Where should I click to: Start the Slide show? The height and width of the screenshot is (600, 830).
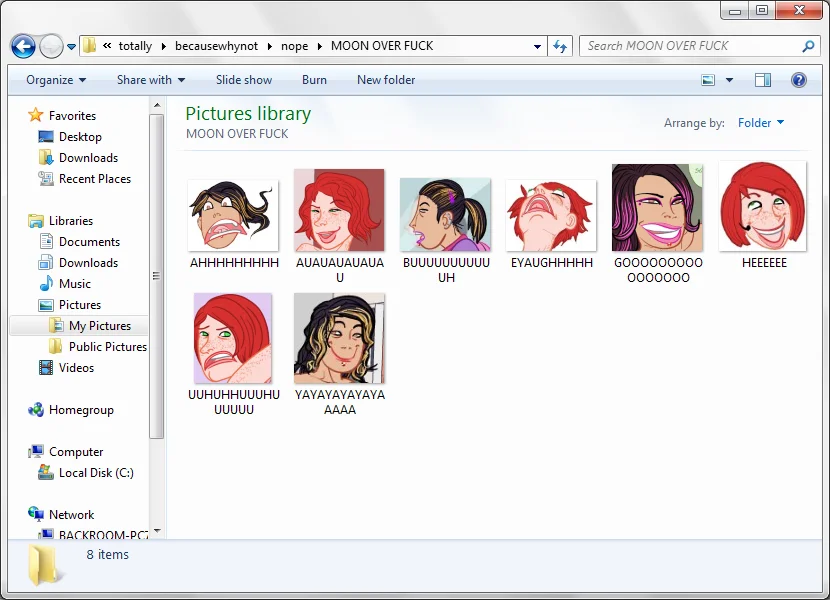click(x=244, y=80)
